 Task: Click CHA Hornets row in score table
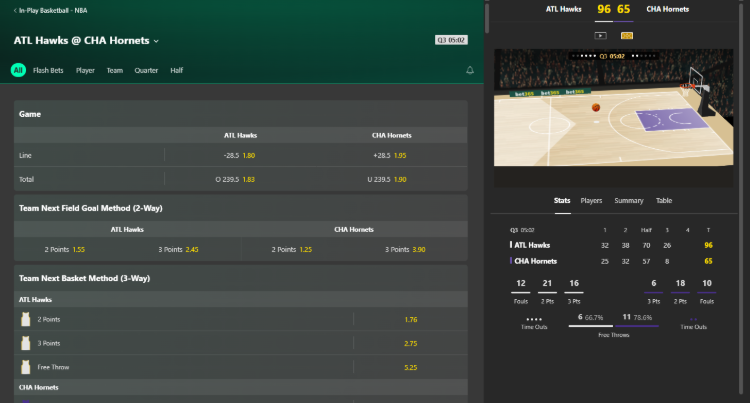612,261
